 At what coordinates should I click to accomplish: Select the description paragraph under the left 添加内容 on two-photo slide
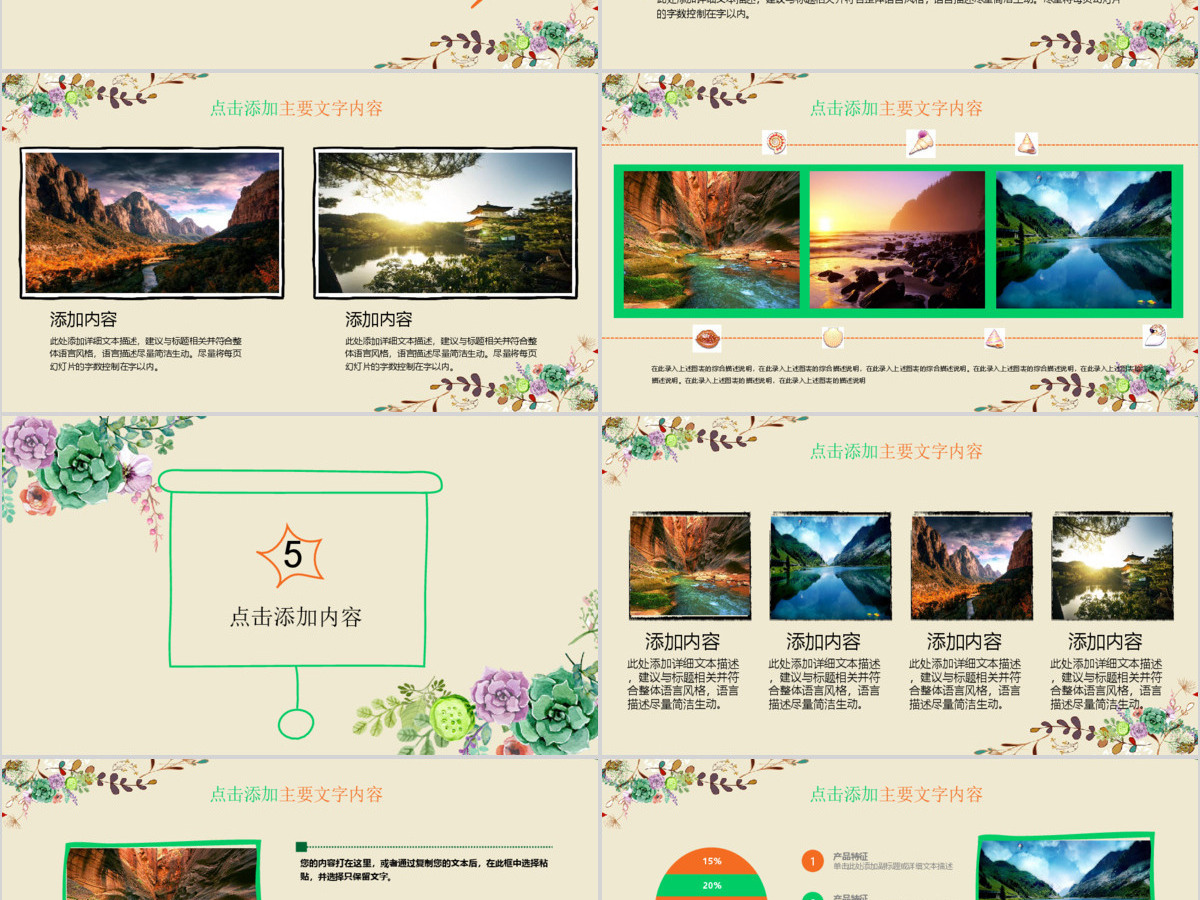coord(146,354)
